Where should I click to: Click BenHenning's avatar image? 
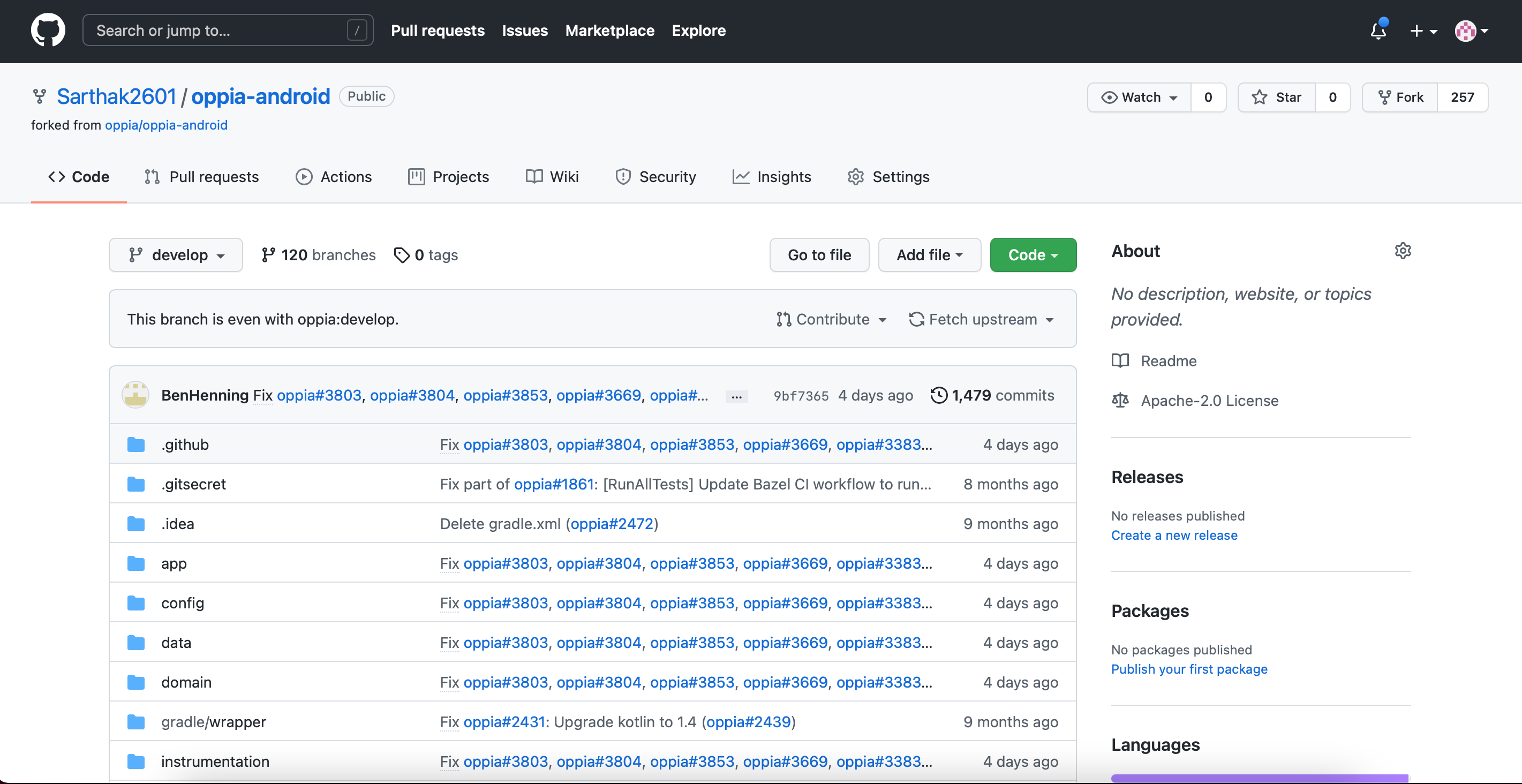point(135,395)
